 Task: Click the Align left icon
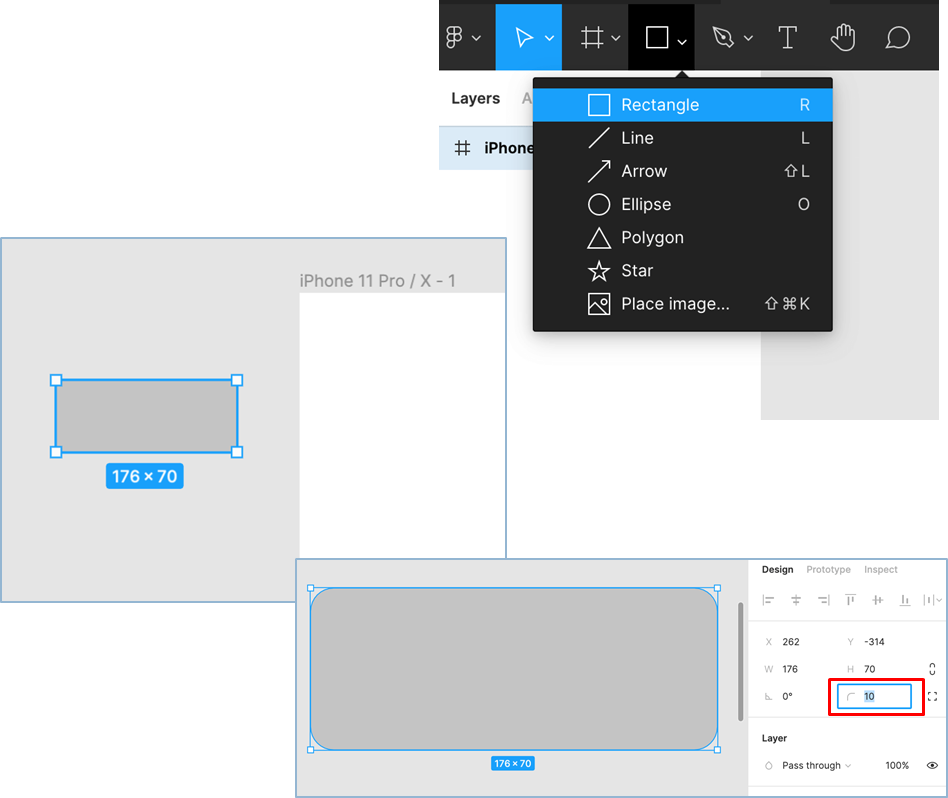pos(768,600)
